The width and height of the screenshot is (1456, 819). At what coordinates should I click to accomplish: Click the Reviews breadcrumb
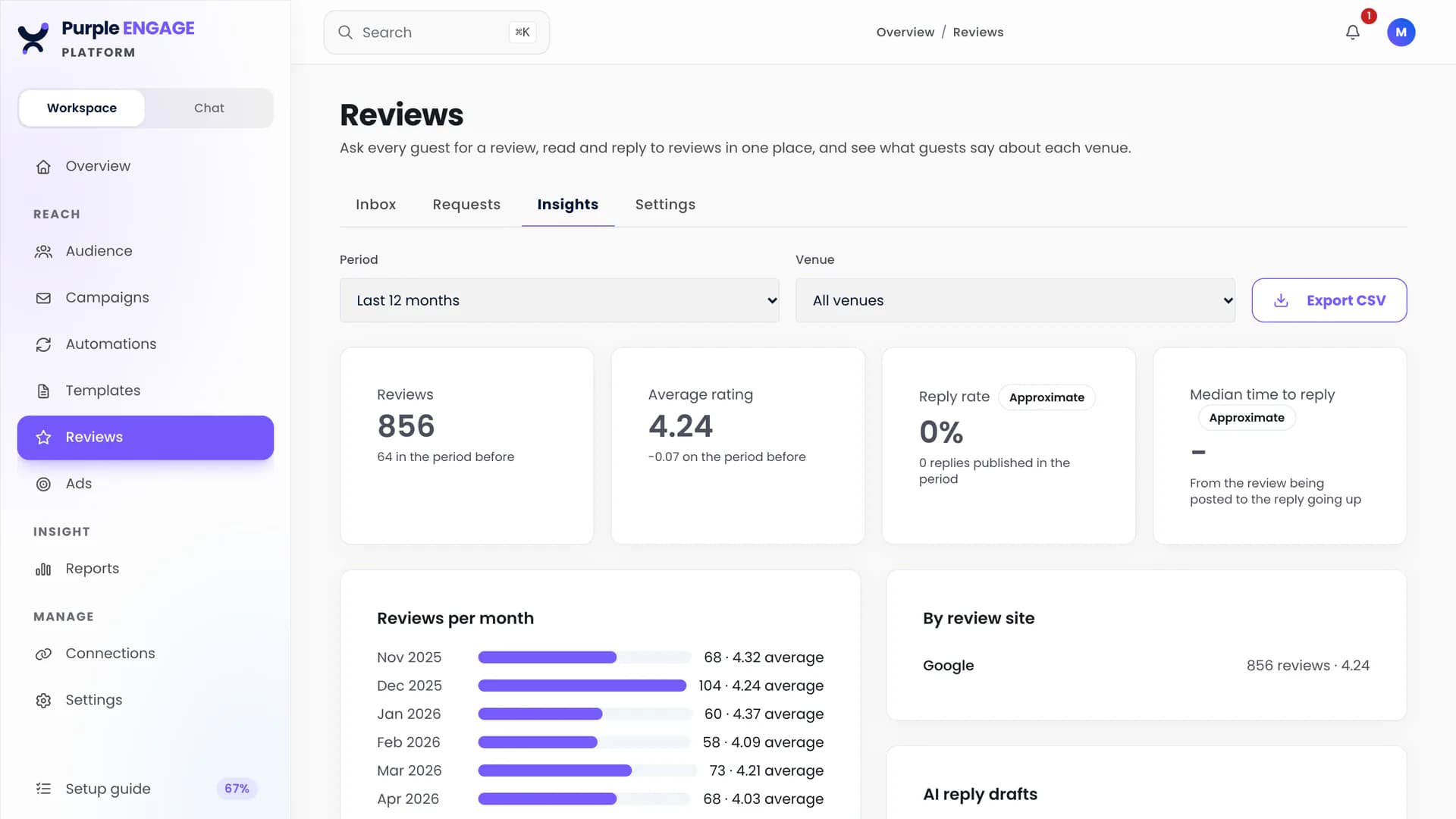tap(977, 32)
